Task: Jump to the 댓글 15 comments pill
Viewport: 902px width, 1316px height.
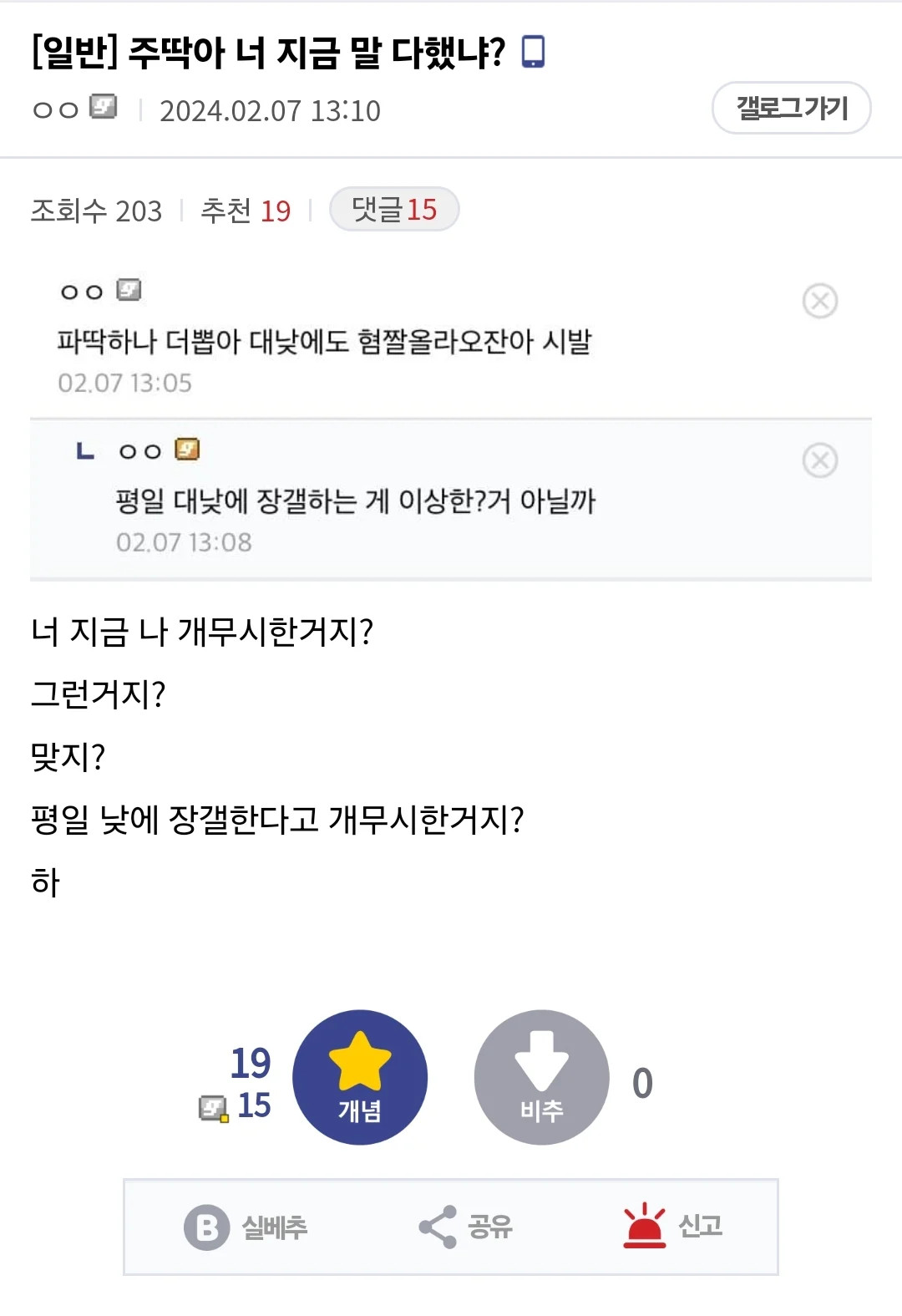Action: (394, 210)
